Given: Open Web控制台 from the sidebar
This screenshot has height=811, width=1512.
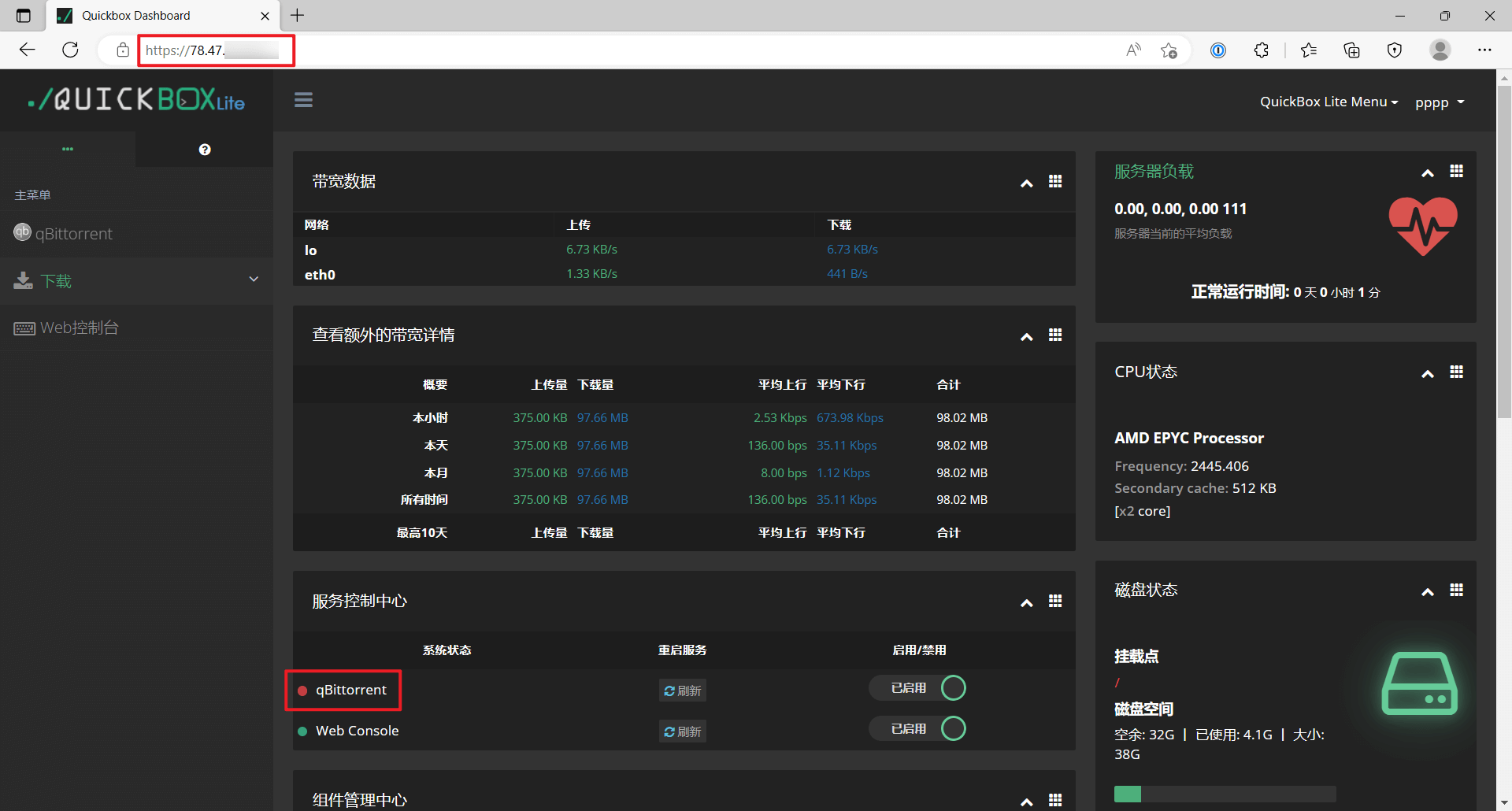Looking at the screenshot, I should point(79,328).
